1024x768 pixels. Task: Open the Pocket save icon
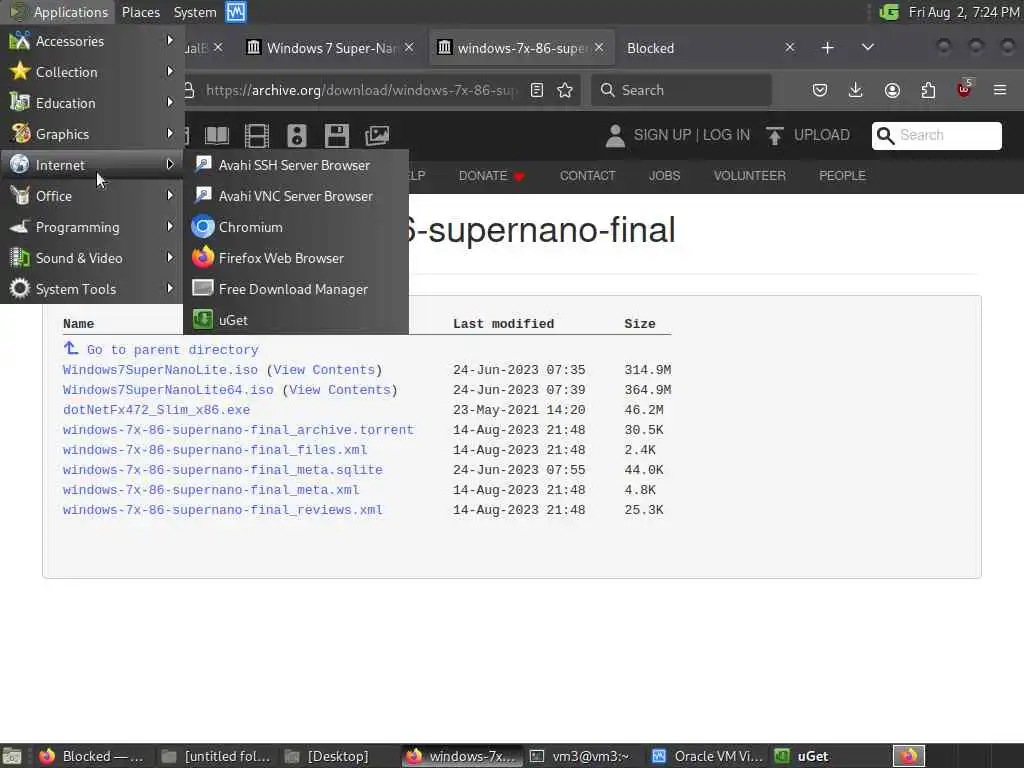click(x=820, y=90)
